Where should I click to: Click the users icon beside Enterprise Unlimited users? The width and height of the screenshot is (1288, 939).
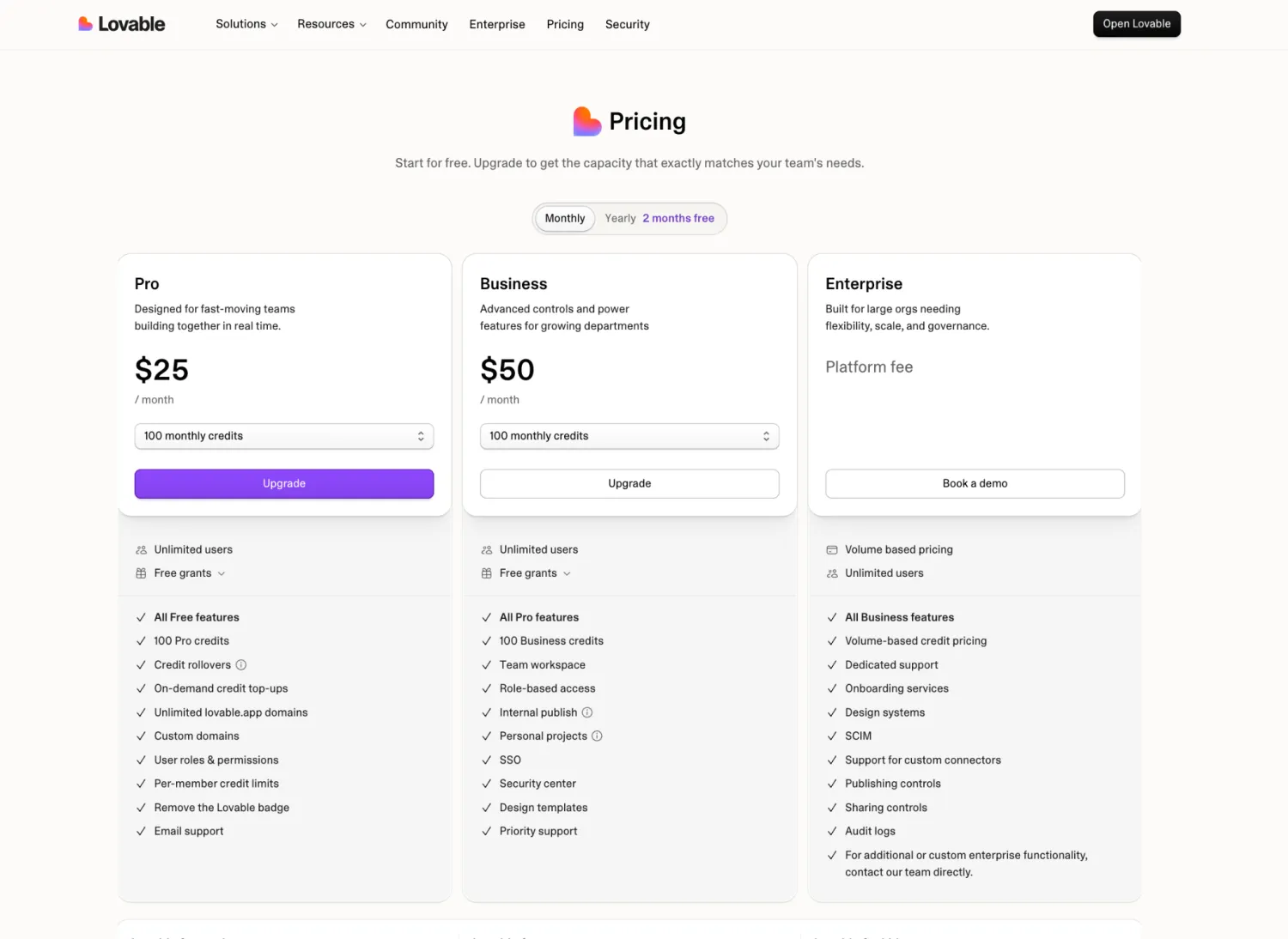coord(832,573)
